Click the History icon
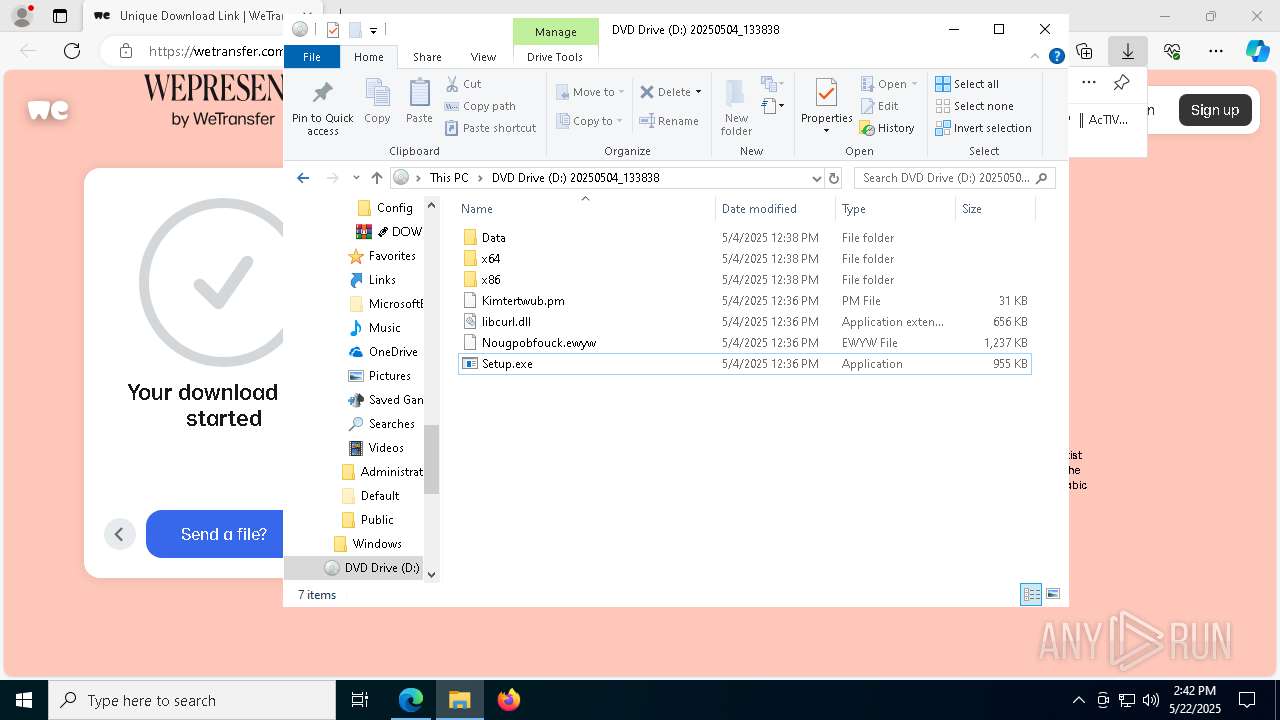The image size is (1280, 720). click(x=867, y=128)
